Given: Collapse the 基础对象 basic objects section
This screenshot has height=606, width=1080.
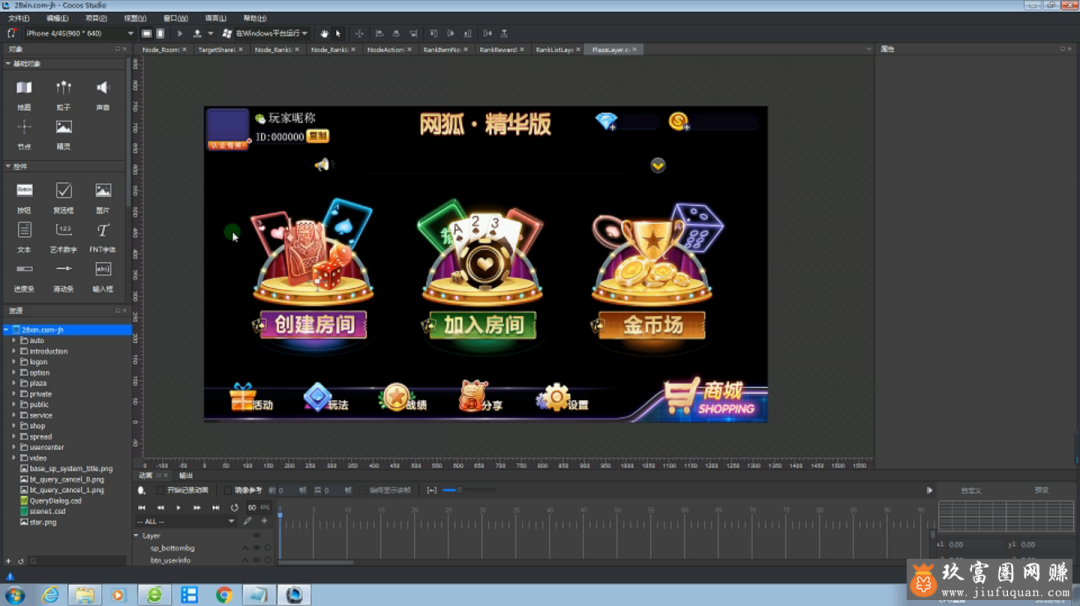Looking at the screenshot, I should [8, 63].
